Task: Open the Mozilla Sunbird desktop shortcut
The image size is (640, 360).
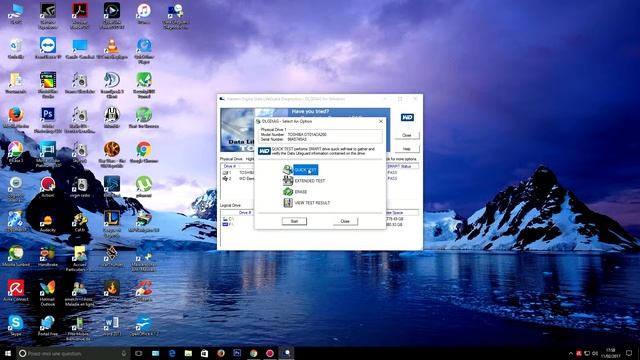Action: pyautogui.click(x=16, y=256)
